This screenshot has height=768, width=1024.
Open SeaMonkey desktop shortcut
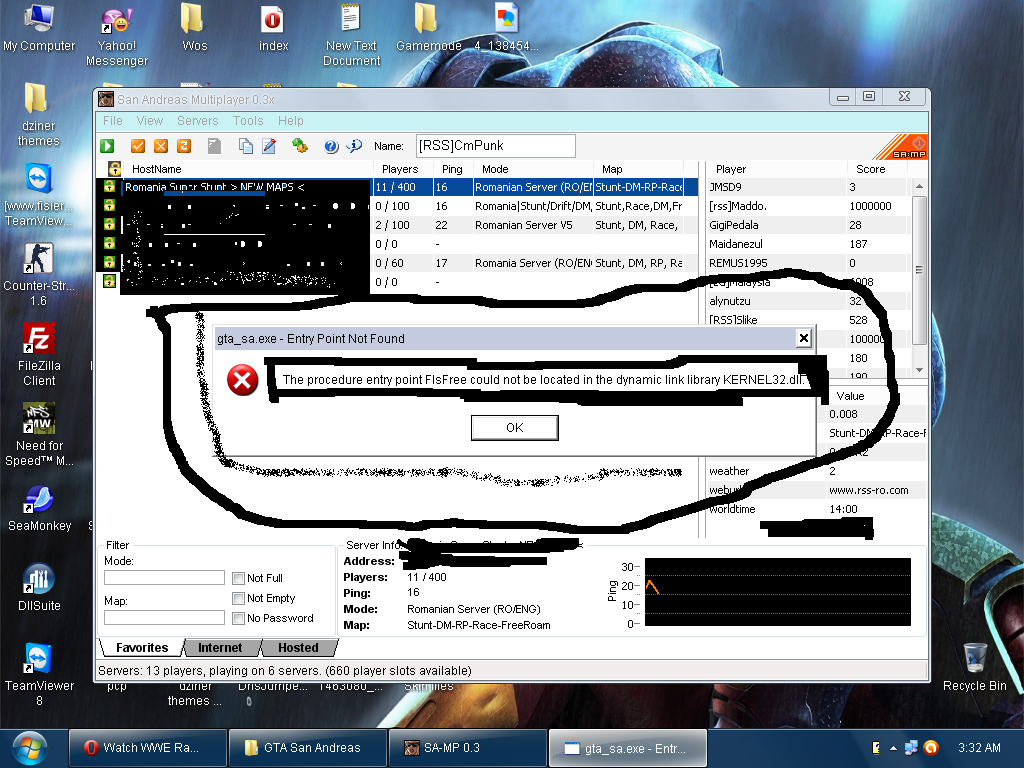39,509
